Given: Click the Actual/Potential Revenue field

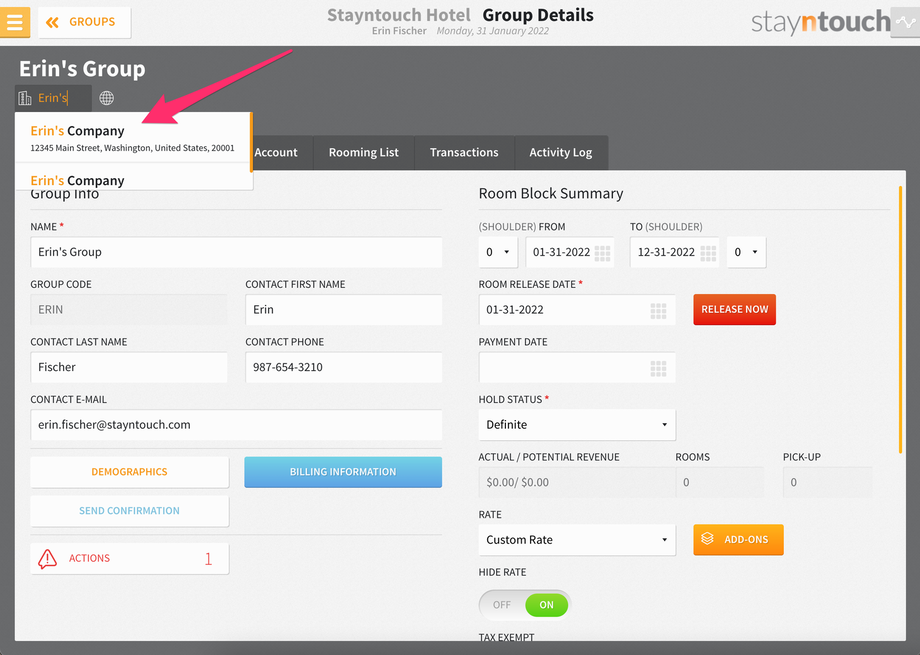Looking at the screenshot, I should [577, 482].
